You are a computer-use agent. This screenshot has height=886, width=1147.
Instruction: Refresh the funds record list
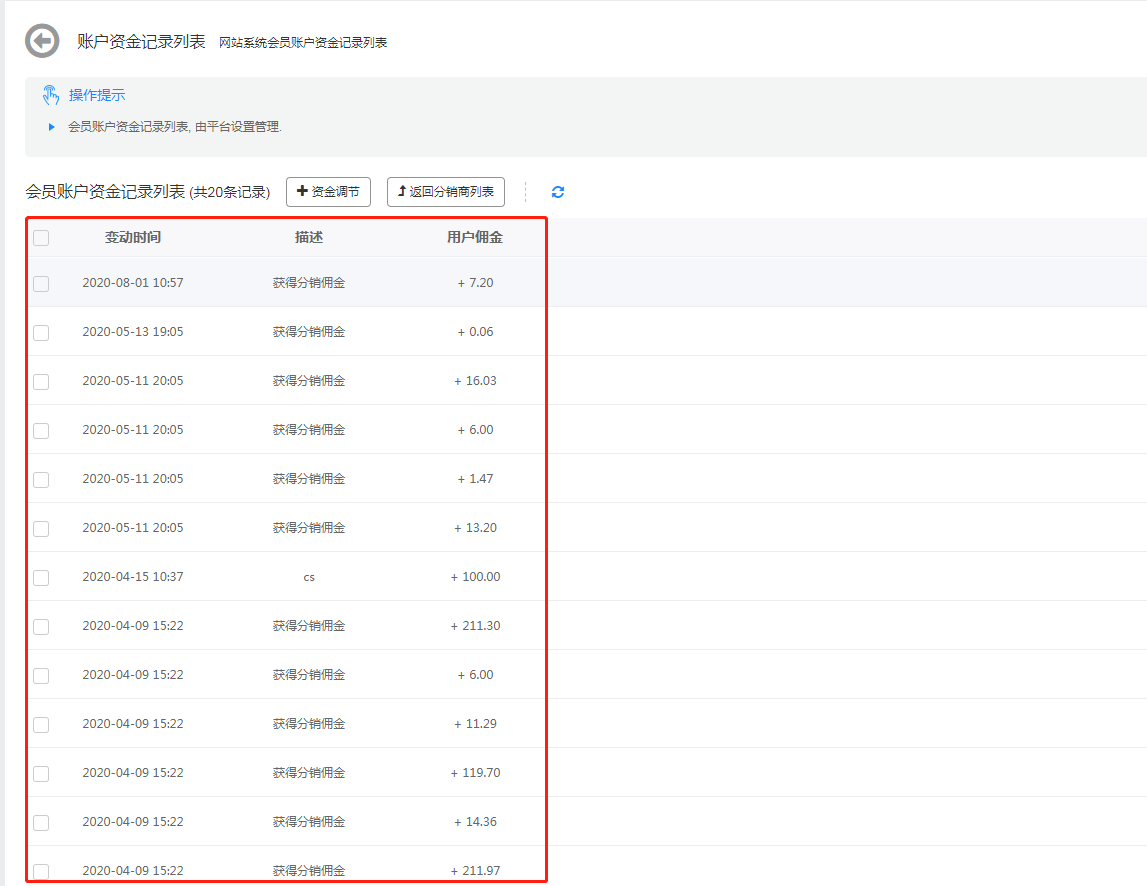click(557, 192)
